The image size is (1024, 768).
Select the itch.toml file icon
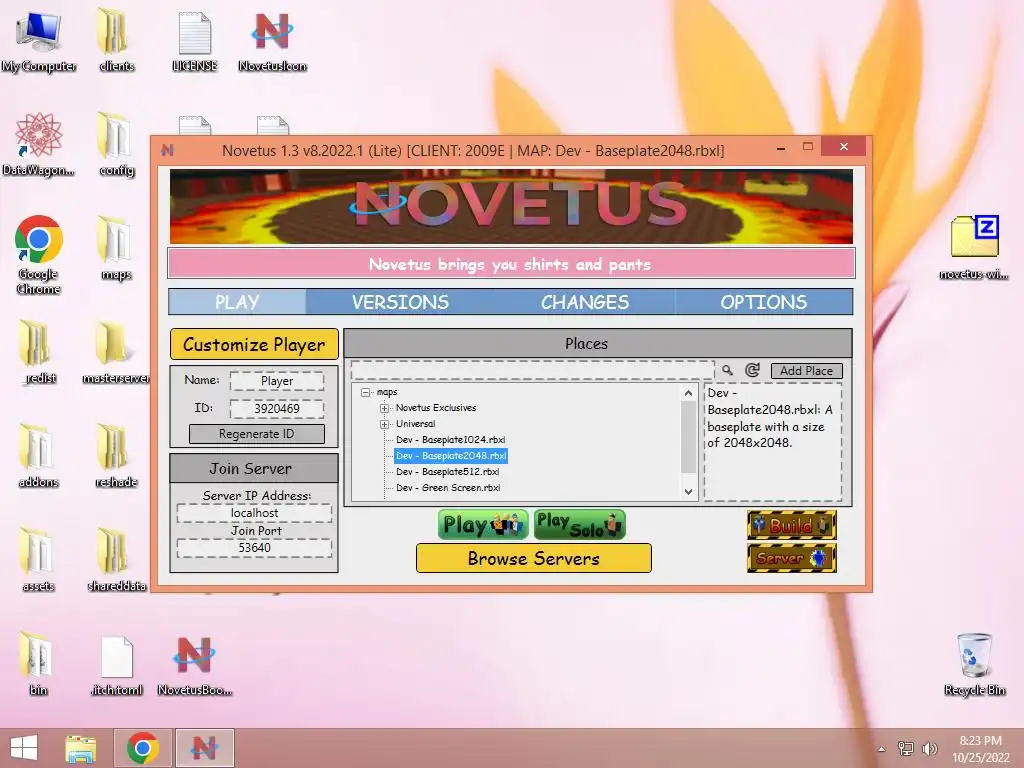(116, 664)
